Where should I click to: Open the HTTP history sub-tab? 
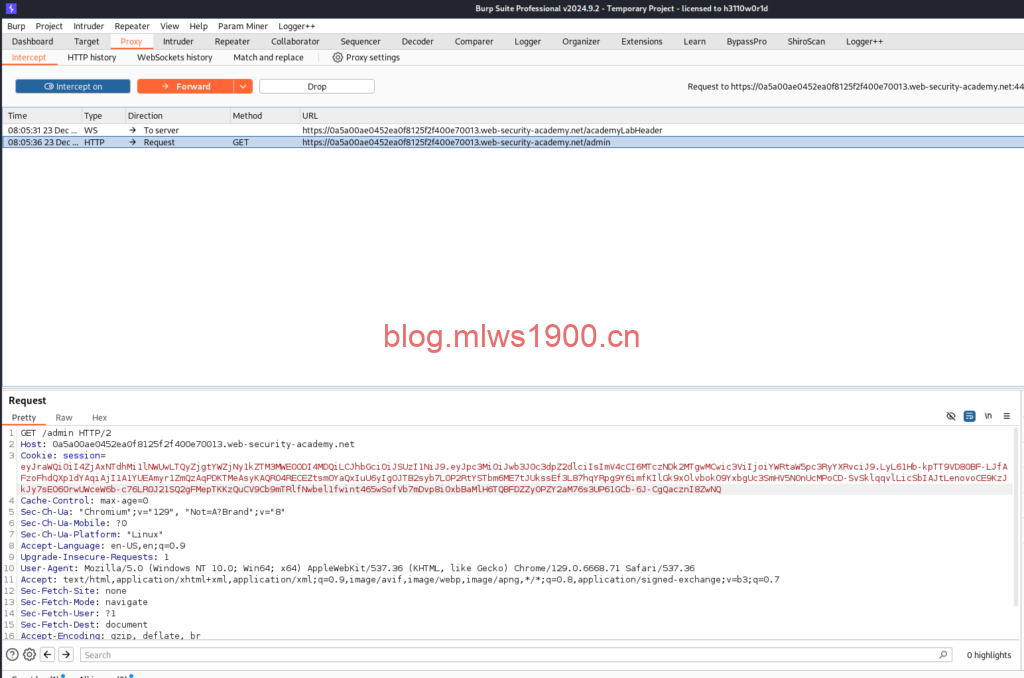click(91, 57)
